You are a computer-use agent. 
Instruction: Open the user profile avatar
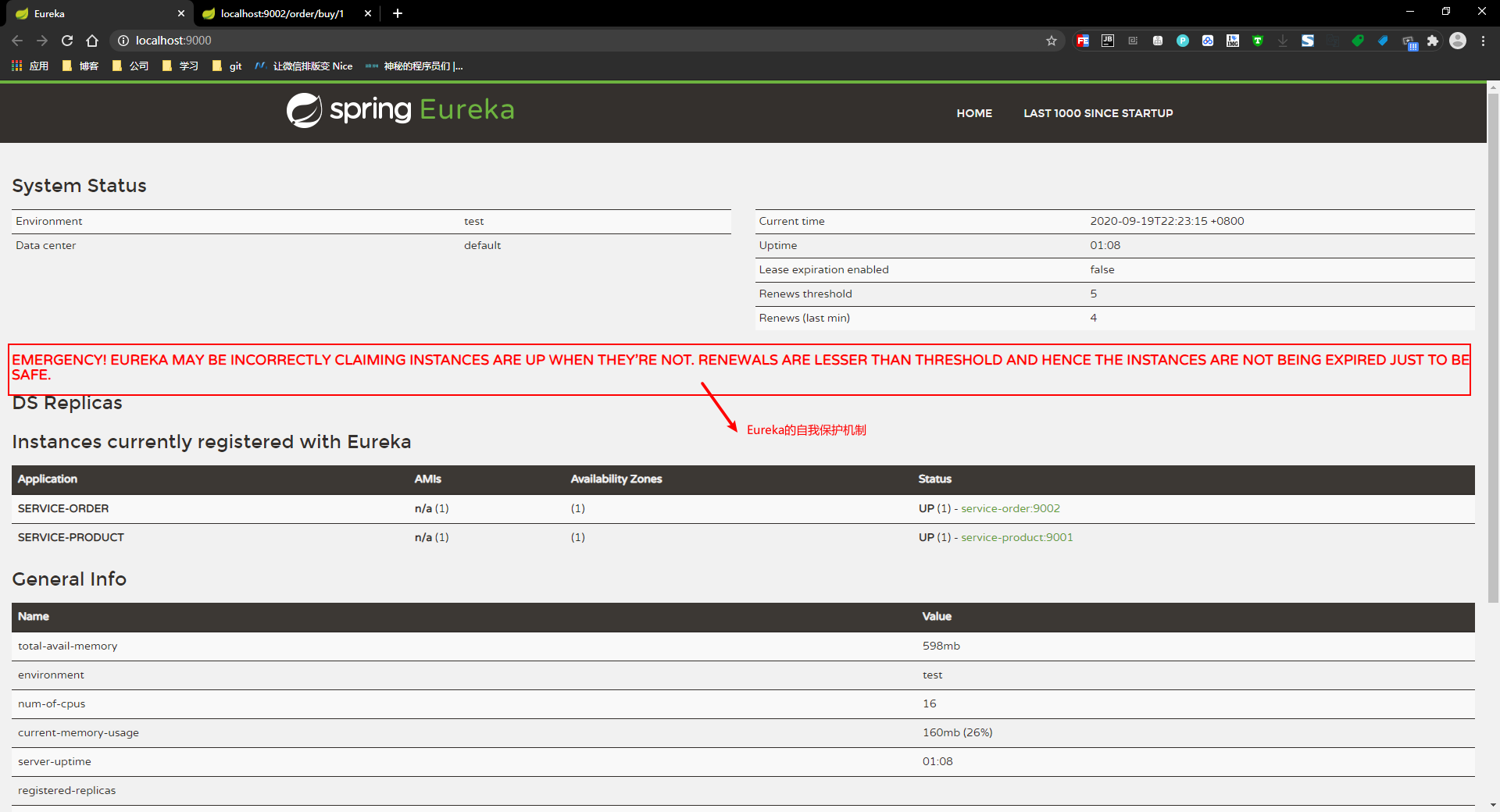click(x=1458, y=41)
